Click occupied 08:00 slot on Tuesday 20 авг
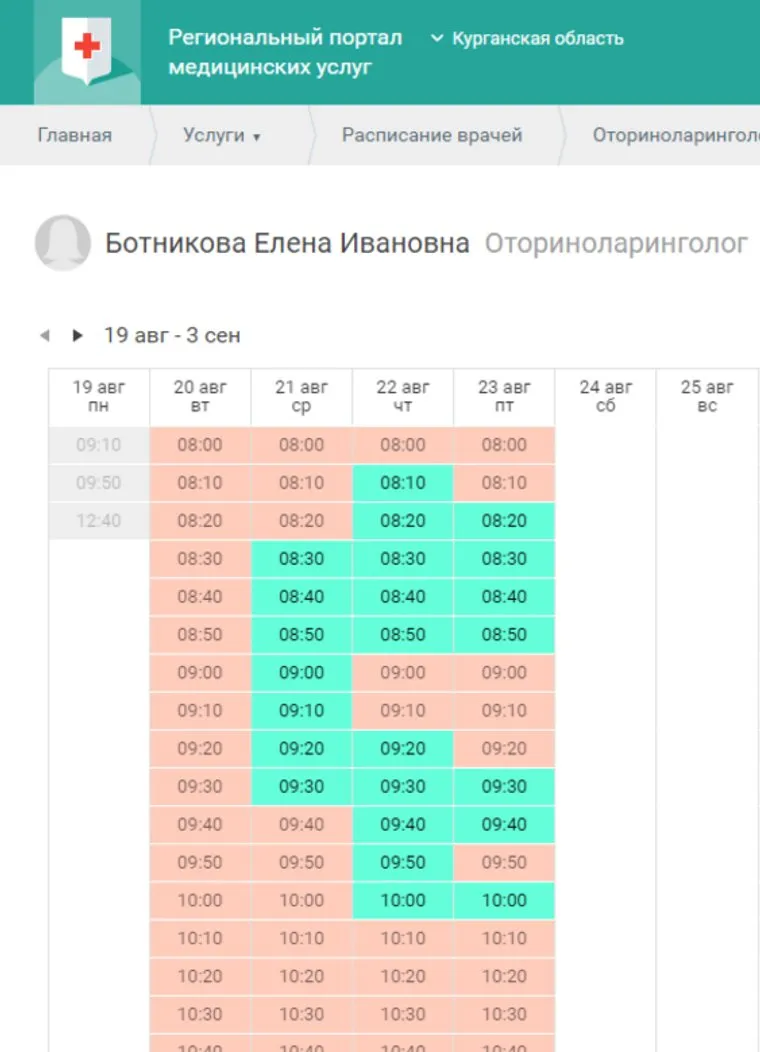Screen dimensions: 760x1052 (200, 445)
